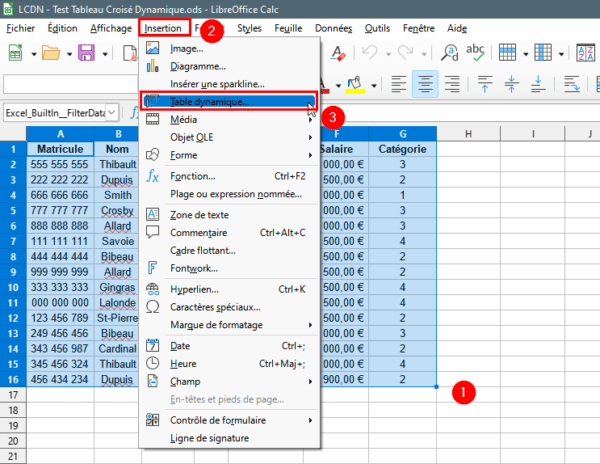600x464 pixels.
Task: Click the Commentaire bubble icon
Action: tap(153, 232)
